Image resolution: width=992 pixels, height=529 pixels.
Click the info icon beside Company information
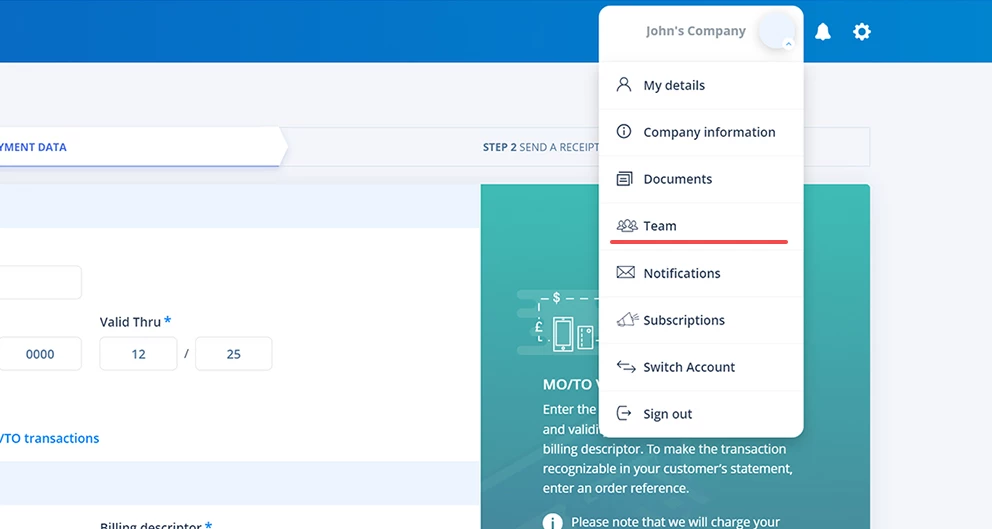624,132
